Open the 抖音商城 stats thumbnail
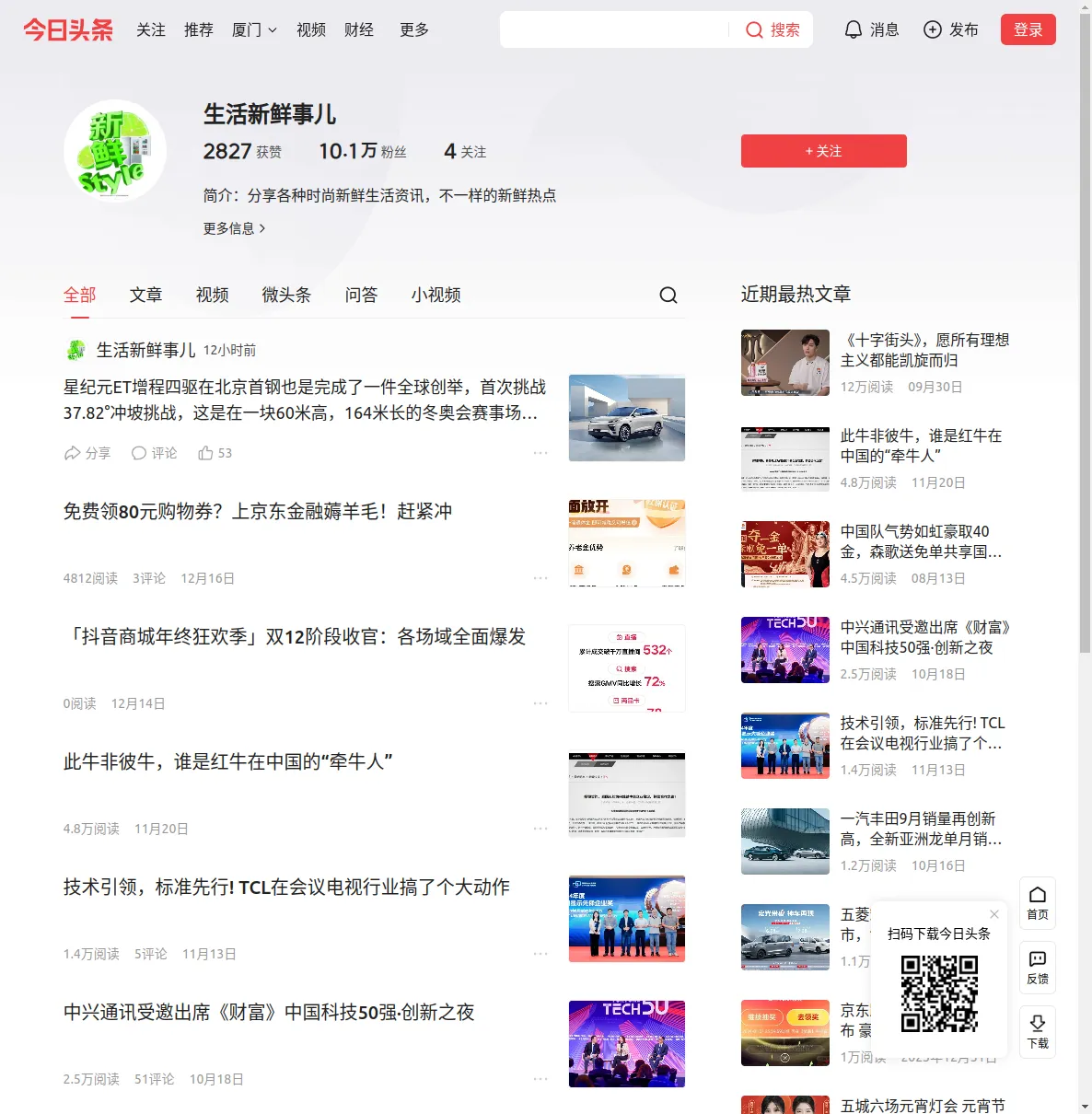Image resolution: width=1092 pixels, height=1114 pixels. point(627,668)
